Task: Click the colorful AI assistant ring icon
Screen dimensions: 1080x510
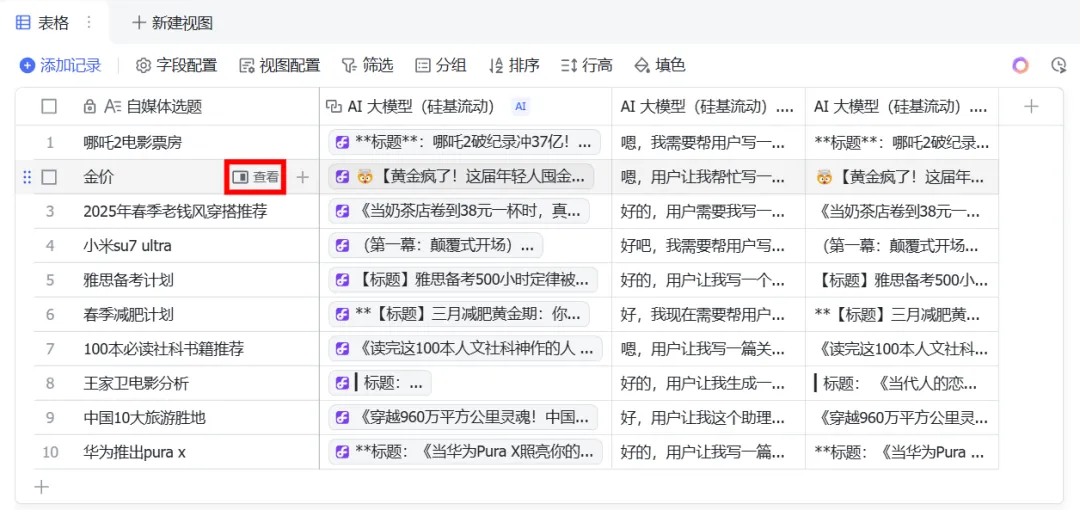Action: point(1020,65)
